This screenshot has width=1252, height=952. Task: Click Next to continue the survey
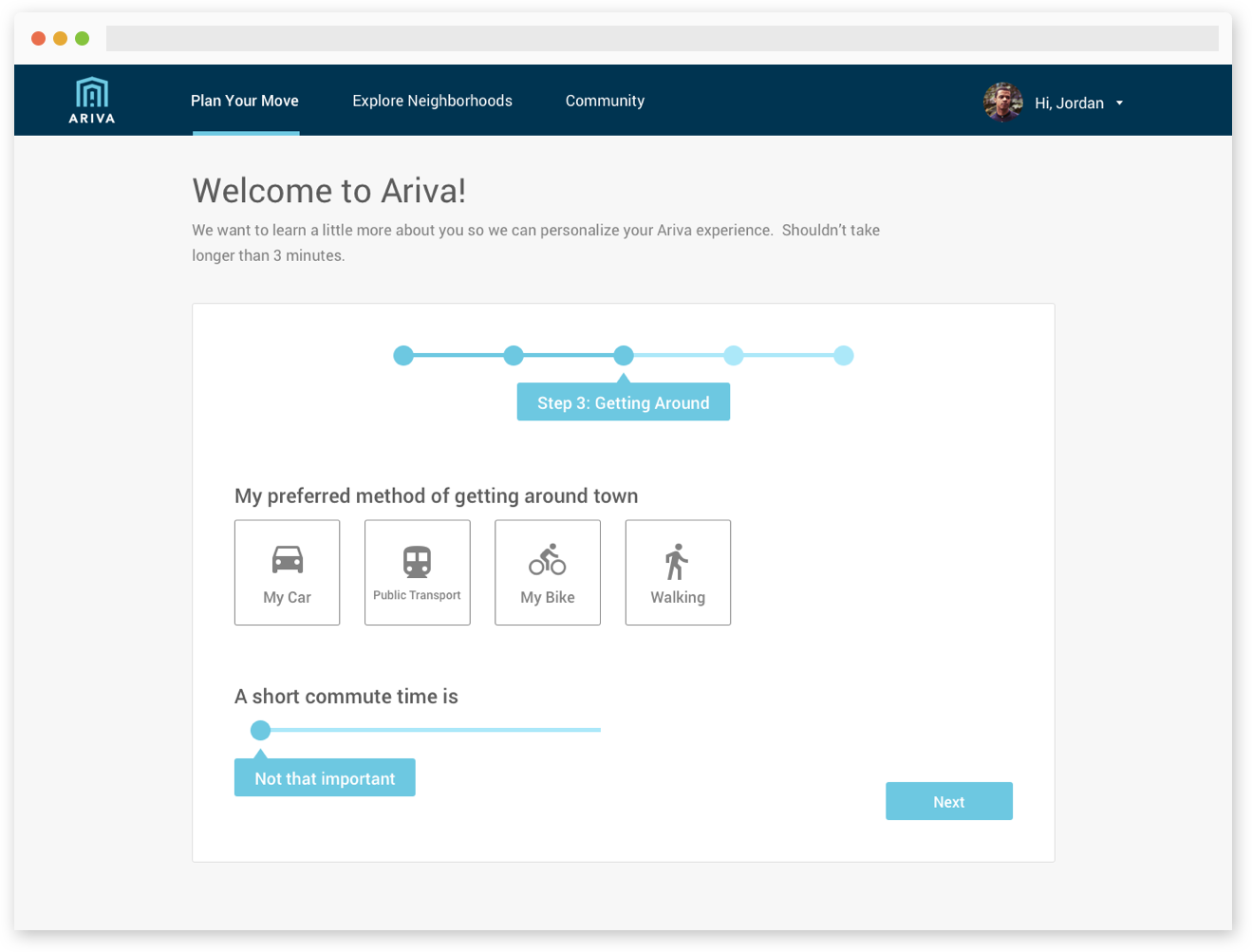click(948, 800)
